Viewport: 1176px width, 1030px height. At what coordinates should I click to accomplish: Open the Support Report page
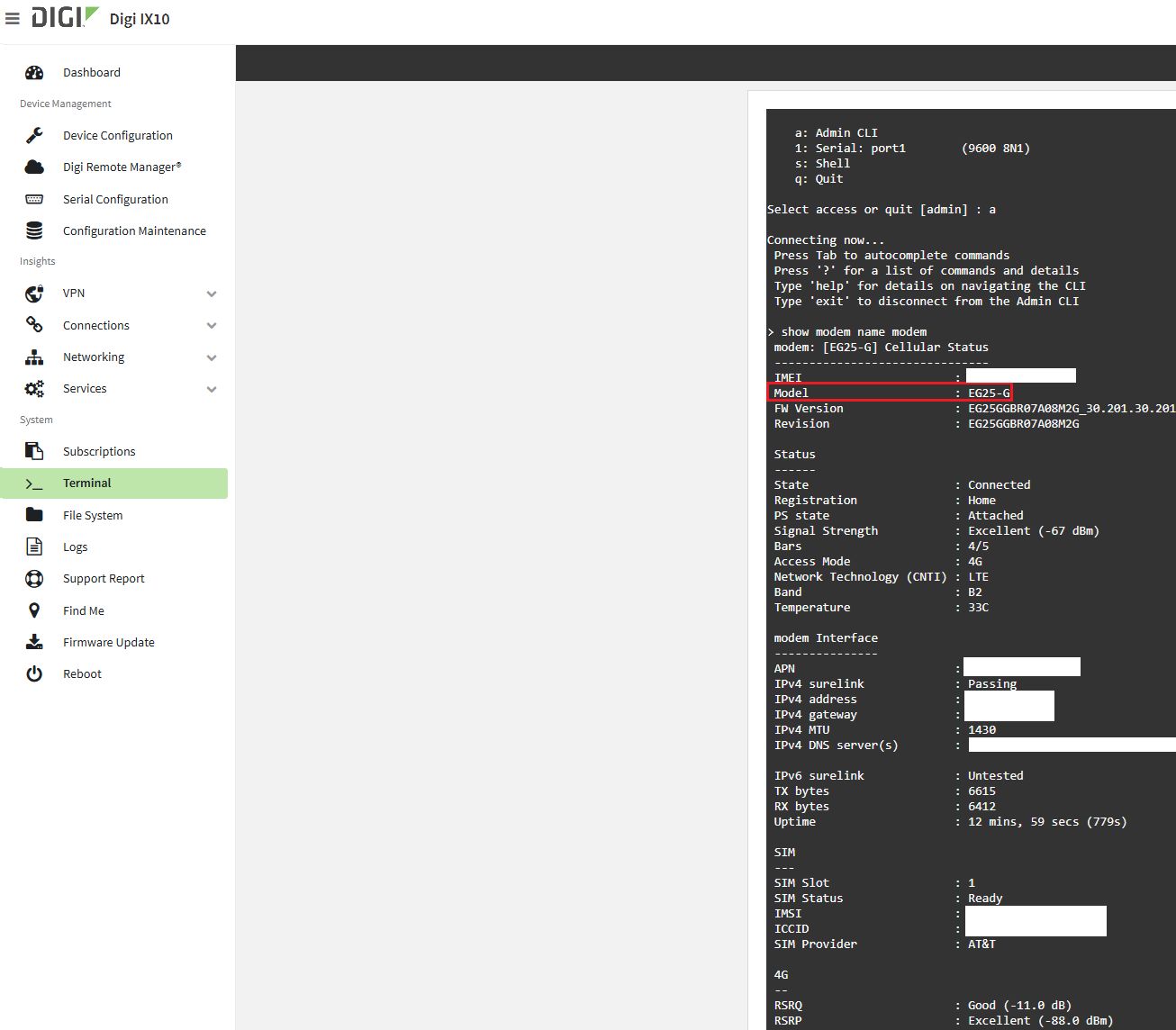pos(104,578)
